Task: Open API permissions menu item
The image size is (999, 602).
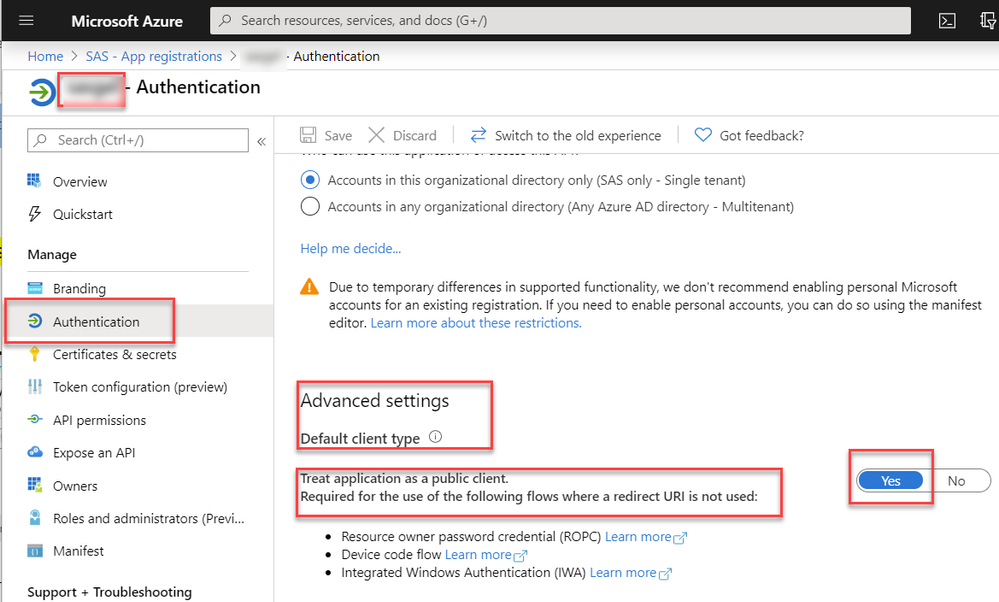Action: point(99,420)
